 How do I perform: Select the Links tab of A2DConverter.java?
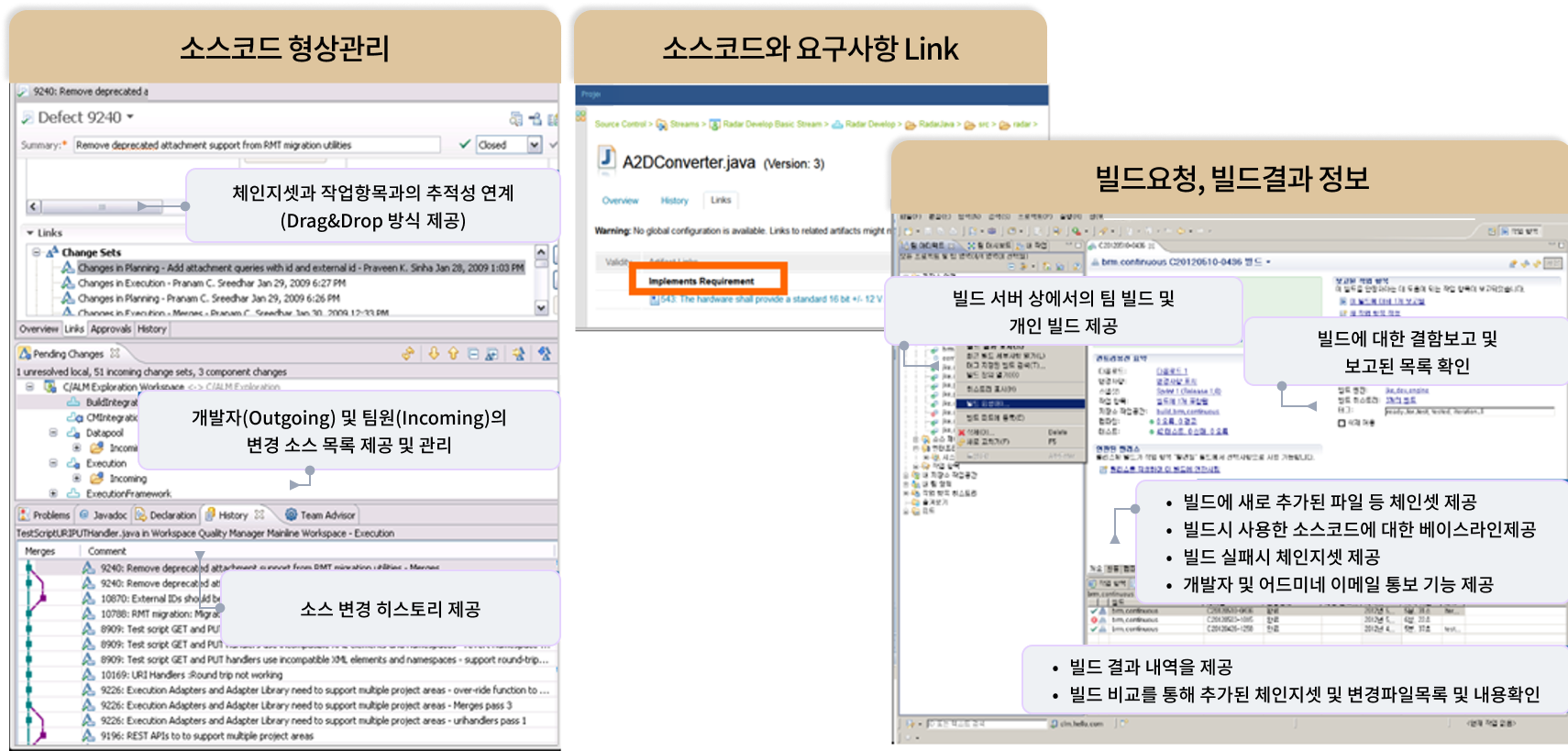click(x=722, y=200)
